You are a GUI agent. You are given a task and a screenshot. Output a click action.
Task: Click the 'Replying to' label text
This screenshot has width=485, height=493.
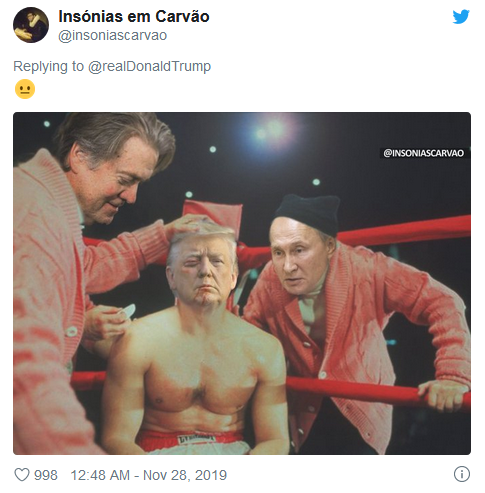[x=48, y=66]
